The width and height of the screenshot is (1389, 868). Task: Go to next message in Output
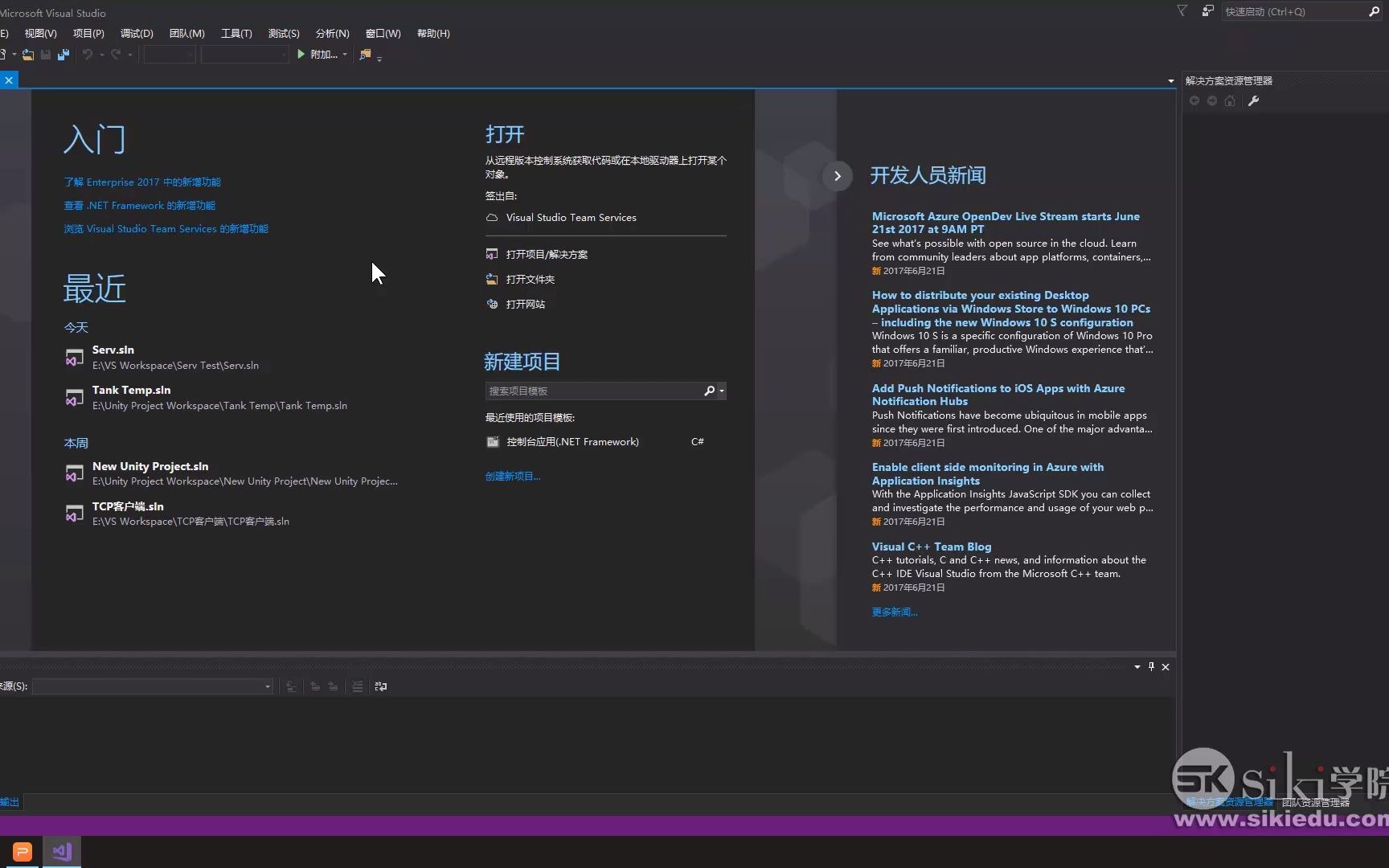333,686
